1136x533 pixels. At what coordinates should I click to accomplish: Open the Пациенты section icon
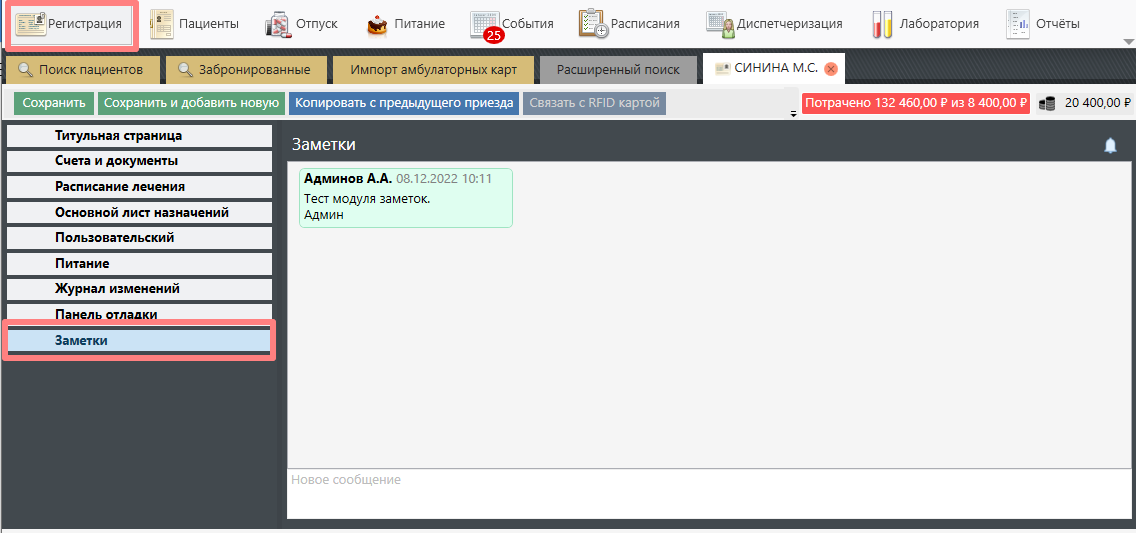tap(161, 23)
